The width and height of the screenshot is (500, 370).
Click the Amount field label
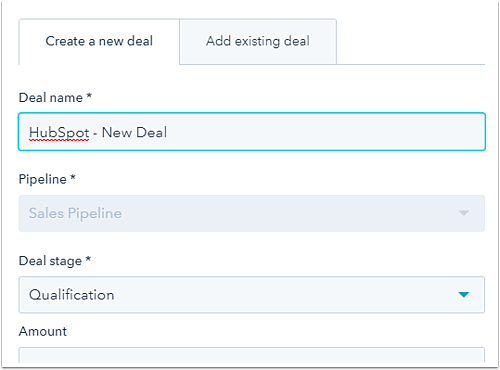[x=43, y=331]
